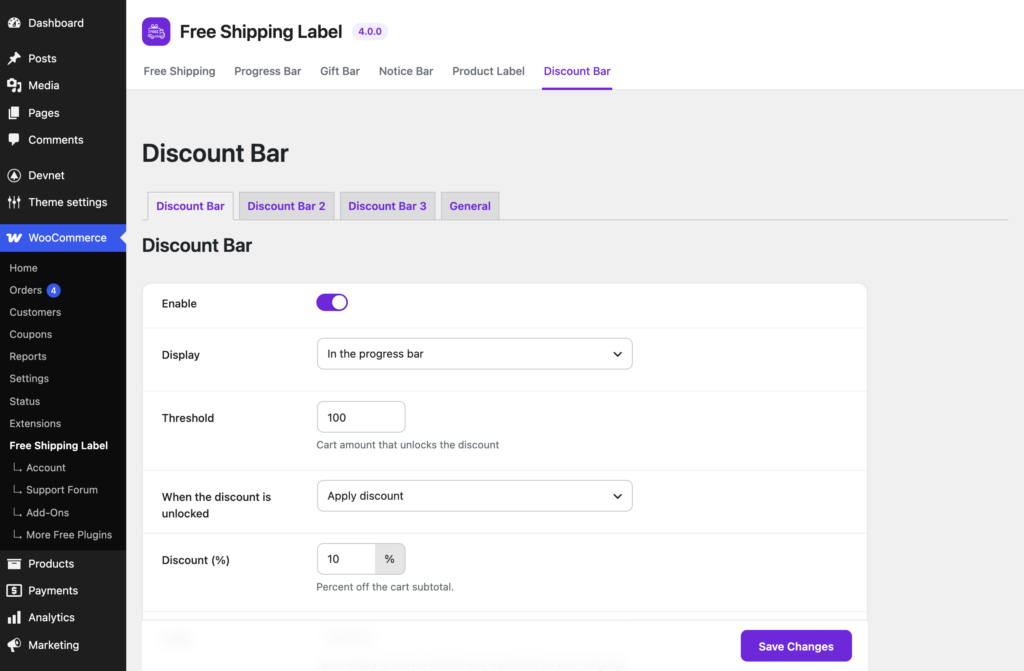Viewport: 1024px width, 671px height.
Task: Switch to the Free Shipping tab
Action: 180,71
